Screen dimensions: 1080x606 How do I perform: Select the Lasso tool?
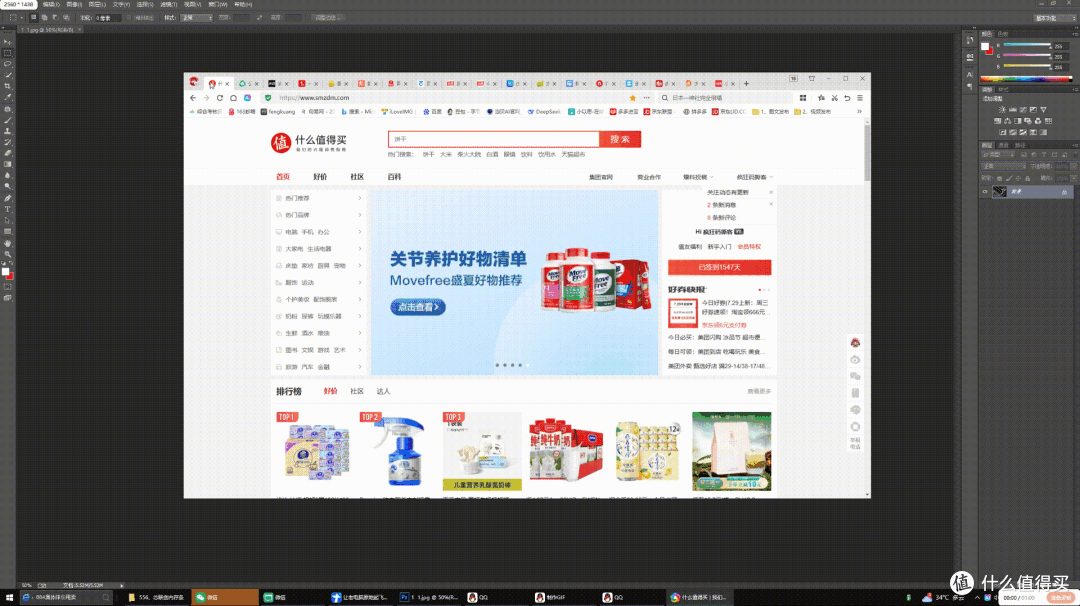(8, 64)
